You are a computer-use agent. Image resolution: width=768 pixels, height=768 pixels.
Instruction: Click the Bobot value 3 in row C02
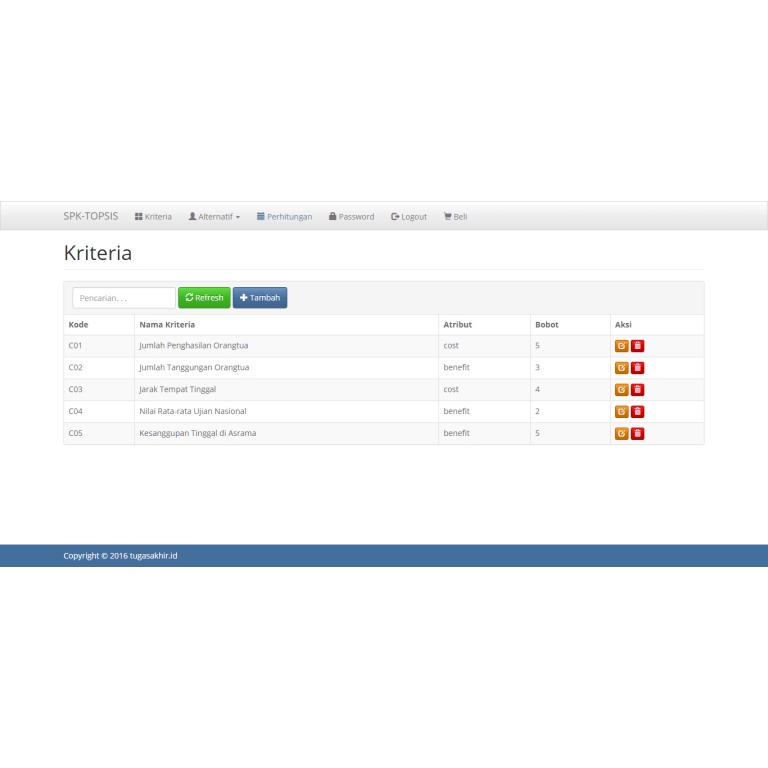click(x=537, y=367)
